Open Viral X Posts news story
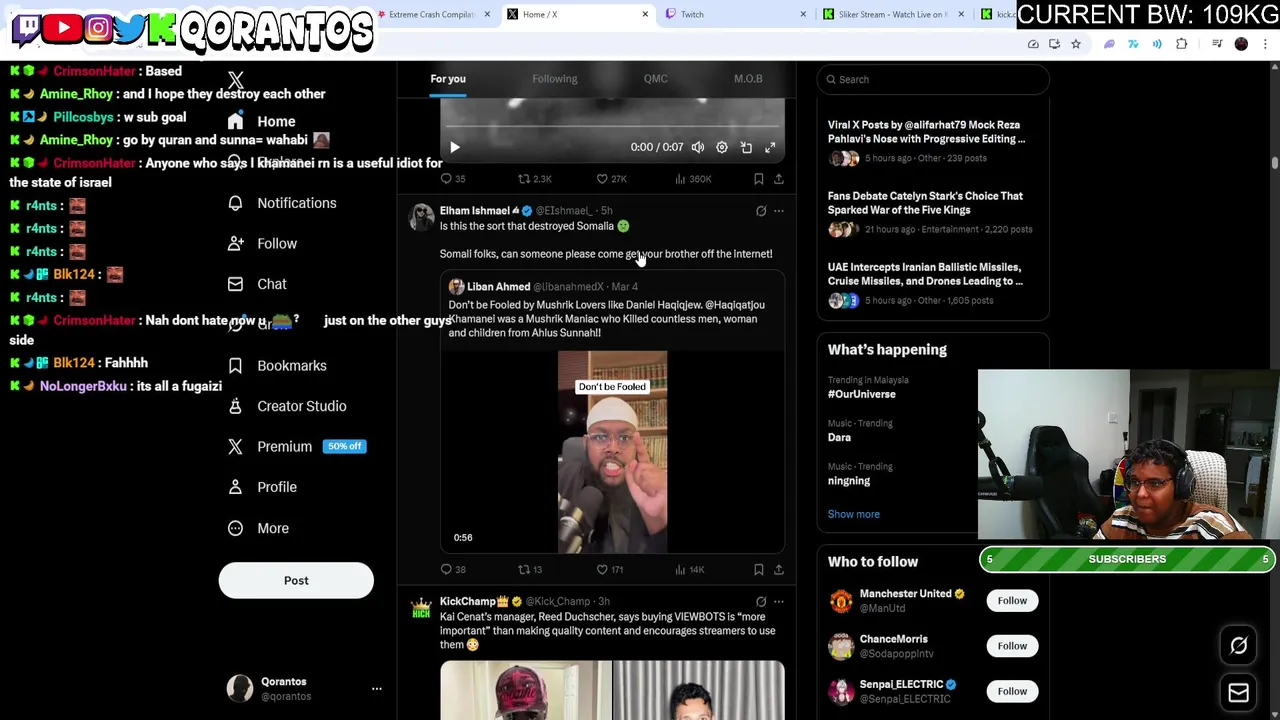Screen dimensions: 1280x720 (x=932, y=140)
